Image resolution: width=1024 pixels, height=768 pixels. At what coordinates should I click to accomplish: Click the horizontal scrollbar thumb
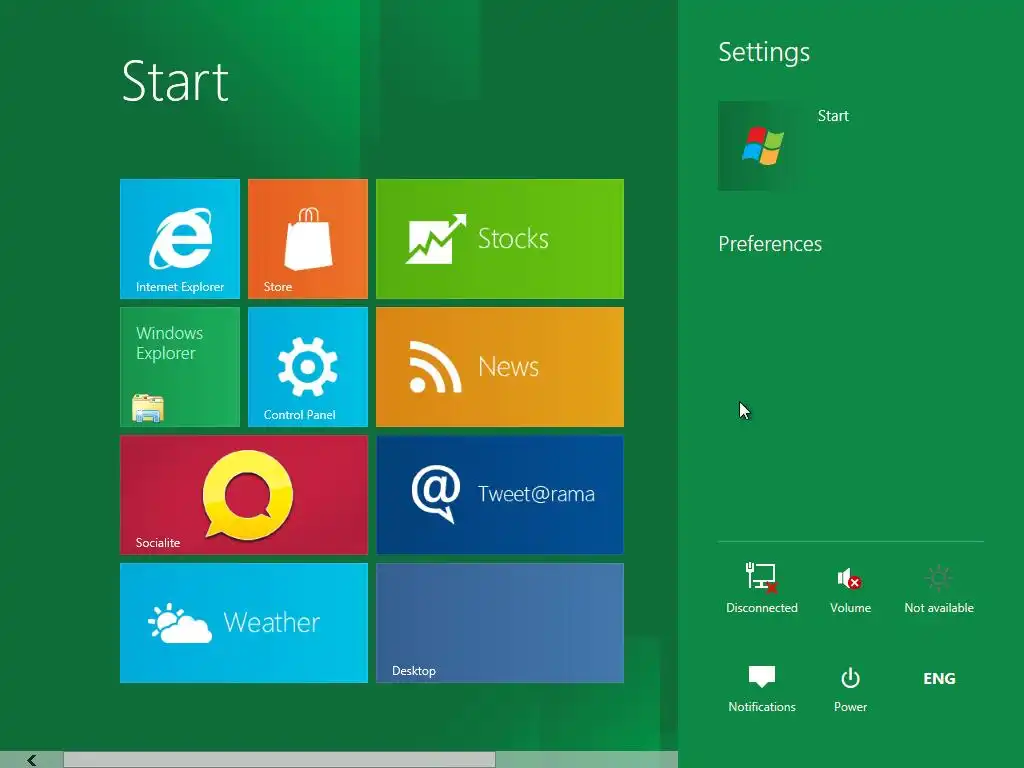280,760
